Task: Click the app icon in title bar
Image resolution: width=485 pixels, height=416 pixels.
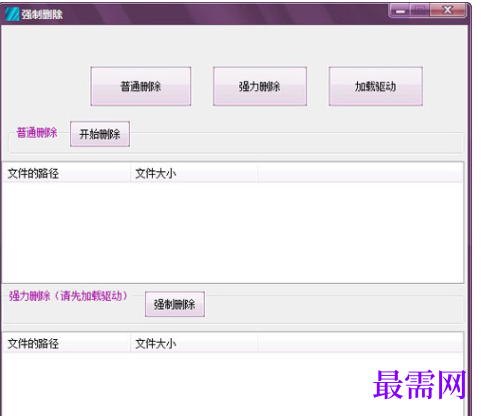Action: (12, 14)
